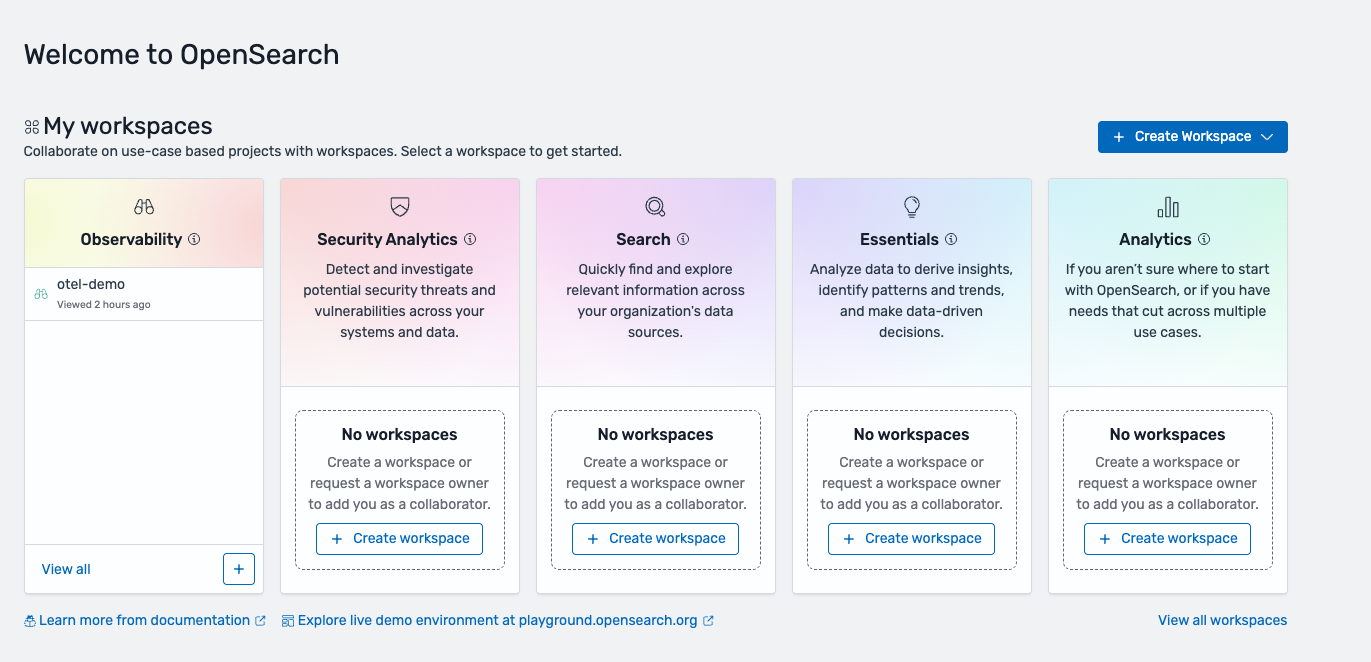
Task: Create workspace in the Essentials card
Action: [x=912, y=538]
